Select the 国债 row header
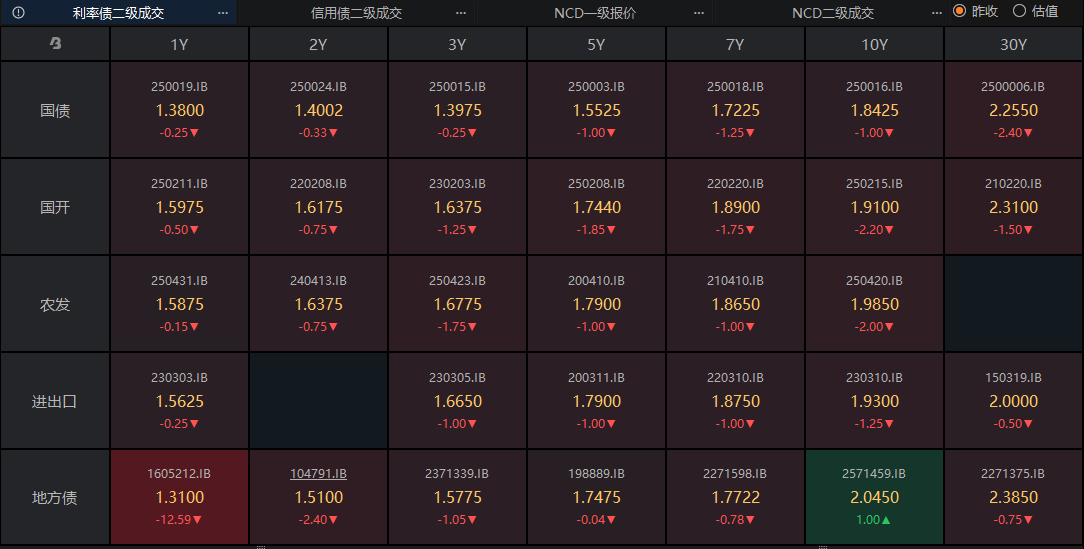 click(x=55, y=110)
